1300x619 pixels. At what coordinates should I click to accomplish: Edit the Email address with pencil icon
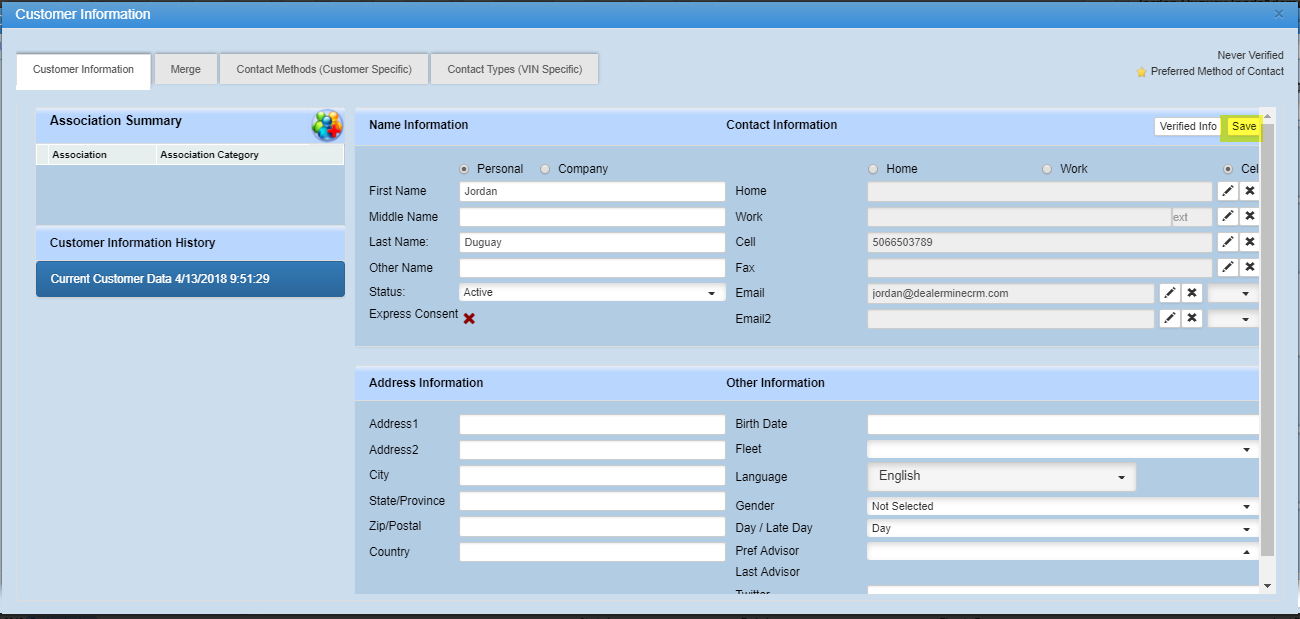coord(1170,293)
